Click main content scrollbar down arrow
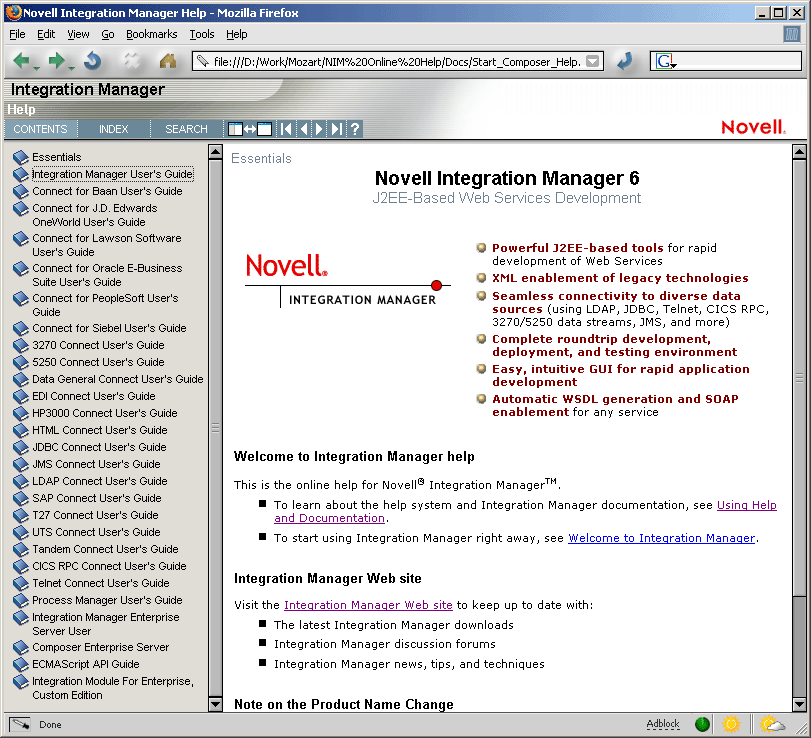811x738 pixels. (799, 704)
